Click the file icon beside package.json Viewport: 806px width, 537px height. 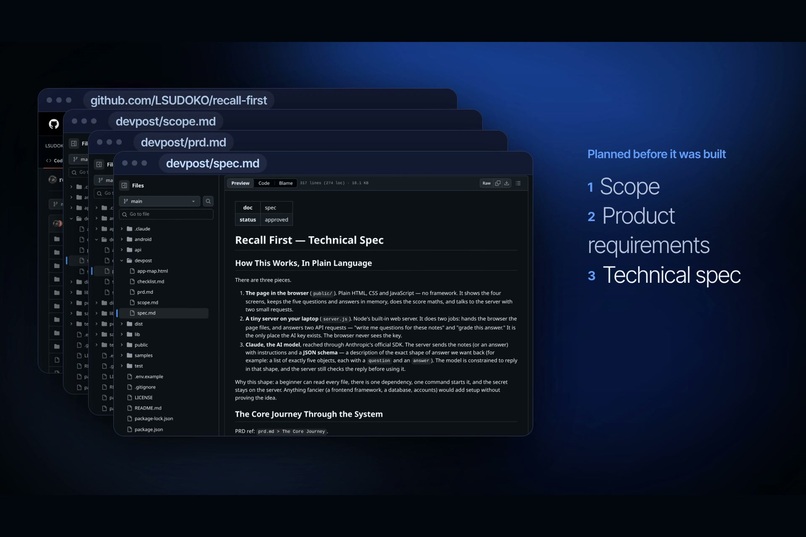click(x=130, y=430)
